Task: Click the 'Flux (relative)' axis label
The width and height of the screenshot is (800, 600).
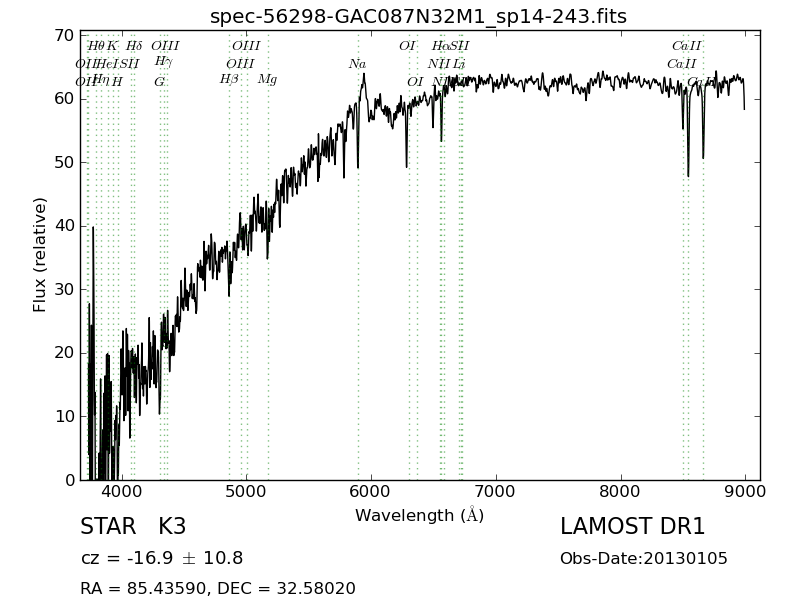Action: click(39, 255)
